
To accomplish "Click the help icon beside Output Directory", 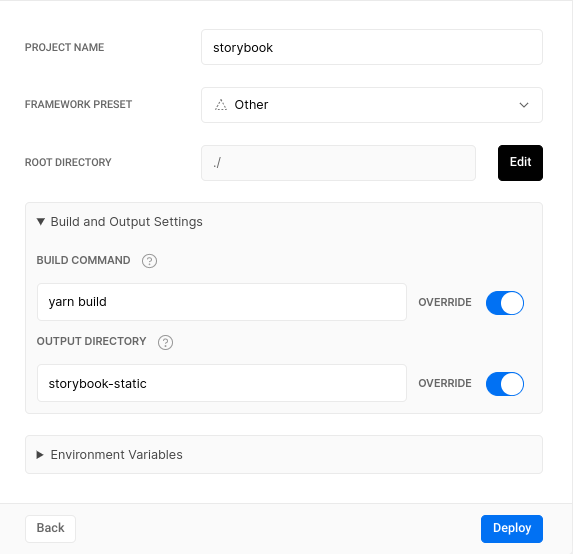I will point(166,342).
